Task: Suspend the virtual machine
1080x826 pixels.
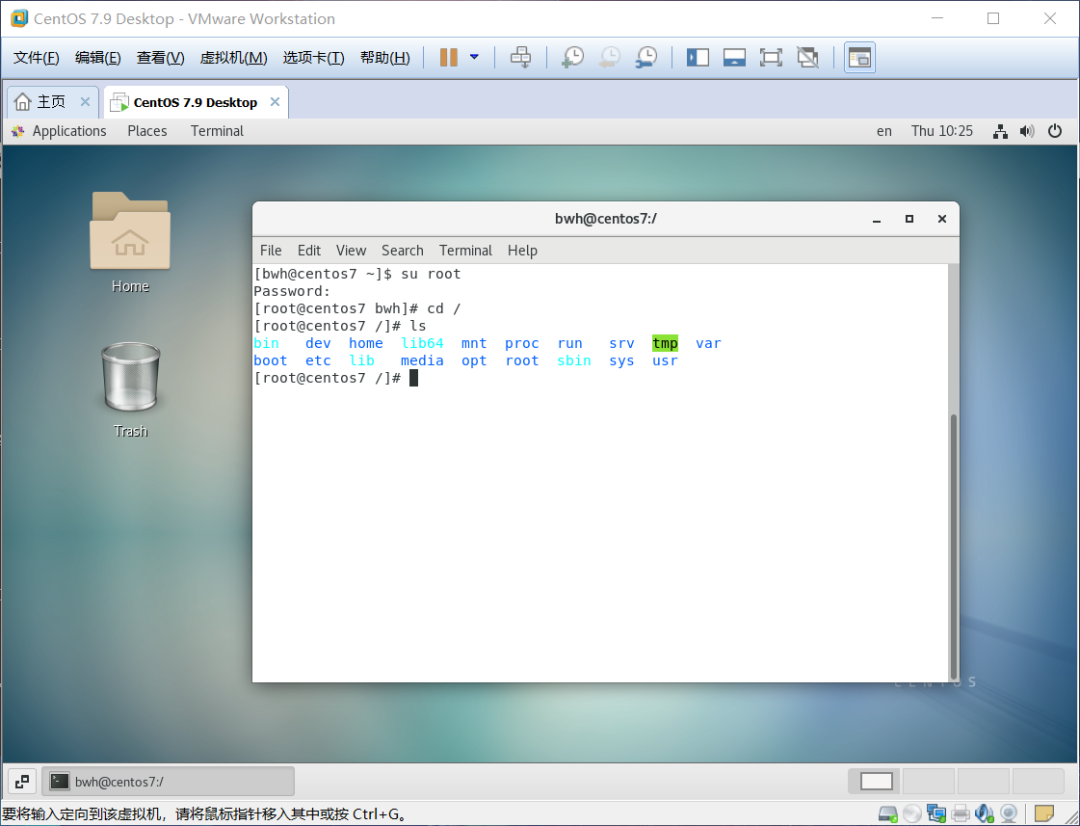Action: coord(448,57)
